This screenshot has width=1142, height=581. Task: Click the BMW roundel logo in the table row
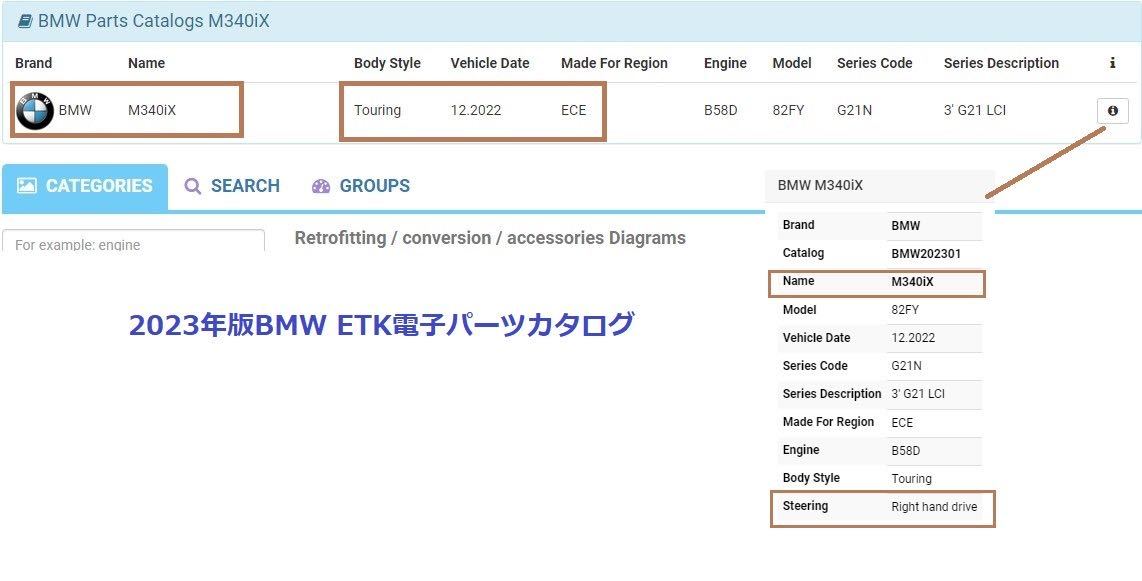pyautogui.click(x=33, y=110)
